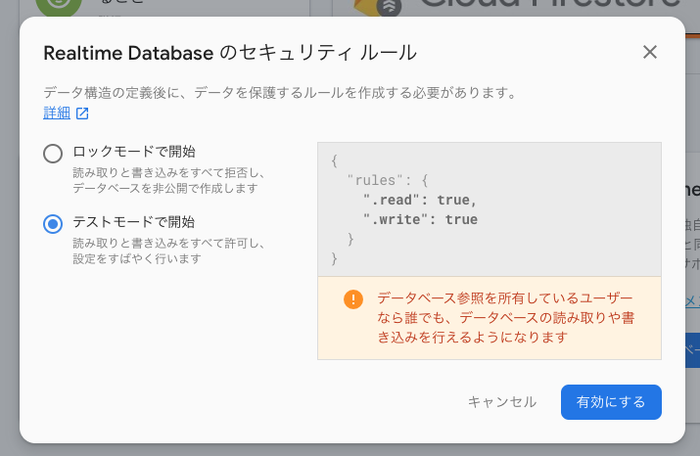Click the intro sentence データ構造の定義後に
700x456 pixels.
[280, 93]
